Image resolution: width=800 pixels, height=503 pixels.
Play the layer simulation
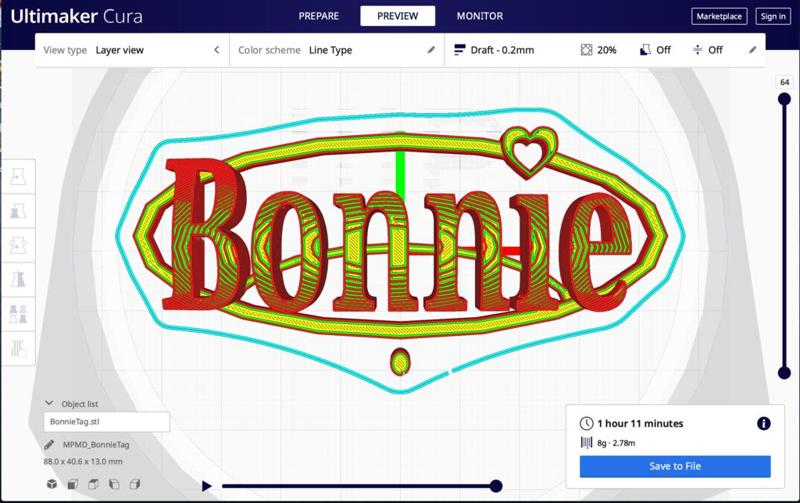(206, 486)
